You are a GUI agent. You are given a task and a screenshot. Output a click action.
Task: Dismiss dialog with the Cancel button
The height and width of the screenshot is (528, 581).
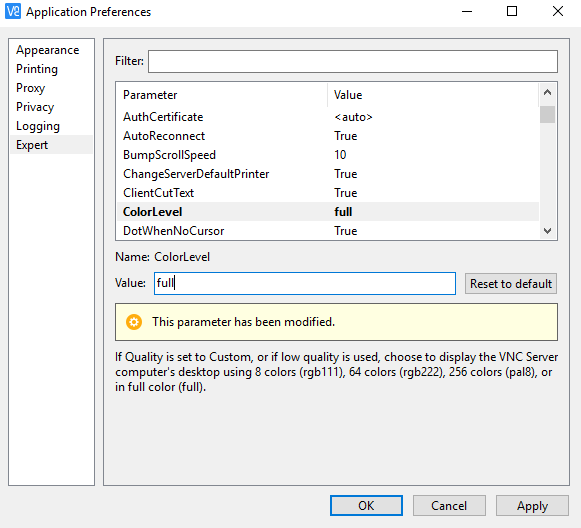pyautogui.click(x=449, y=505)
